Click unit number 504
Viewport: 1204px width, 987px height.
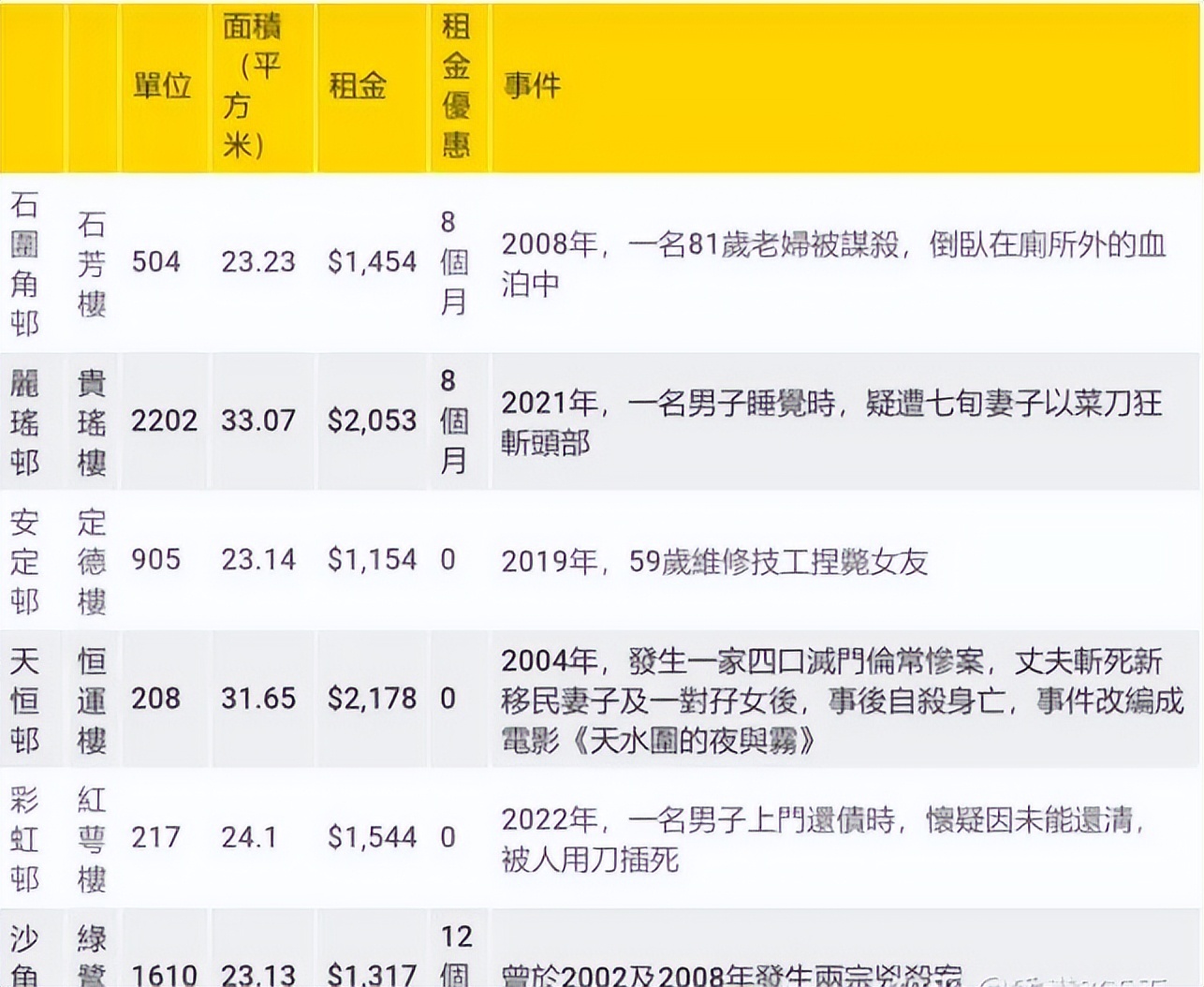(x=158, y=262)
